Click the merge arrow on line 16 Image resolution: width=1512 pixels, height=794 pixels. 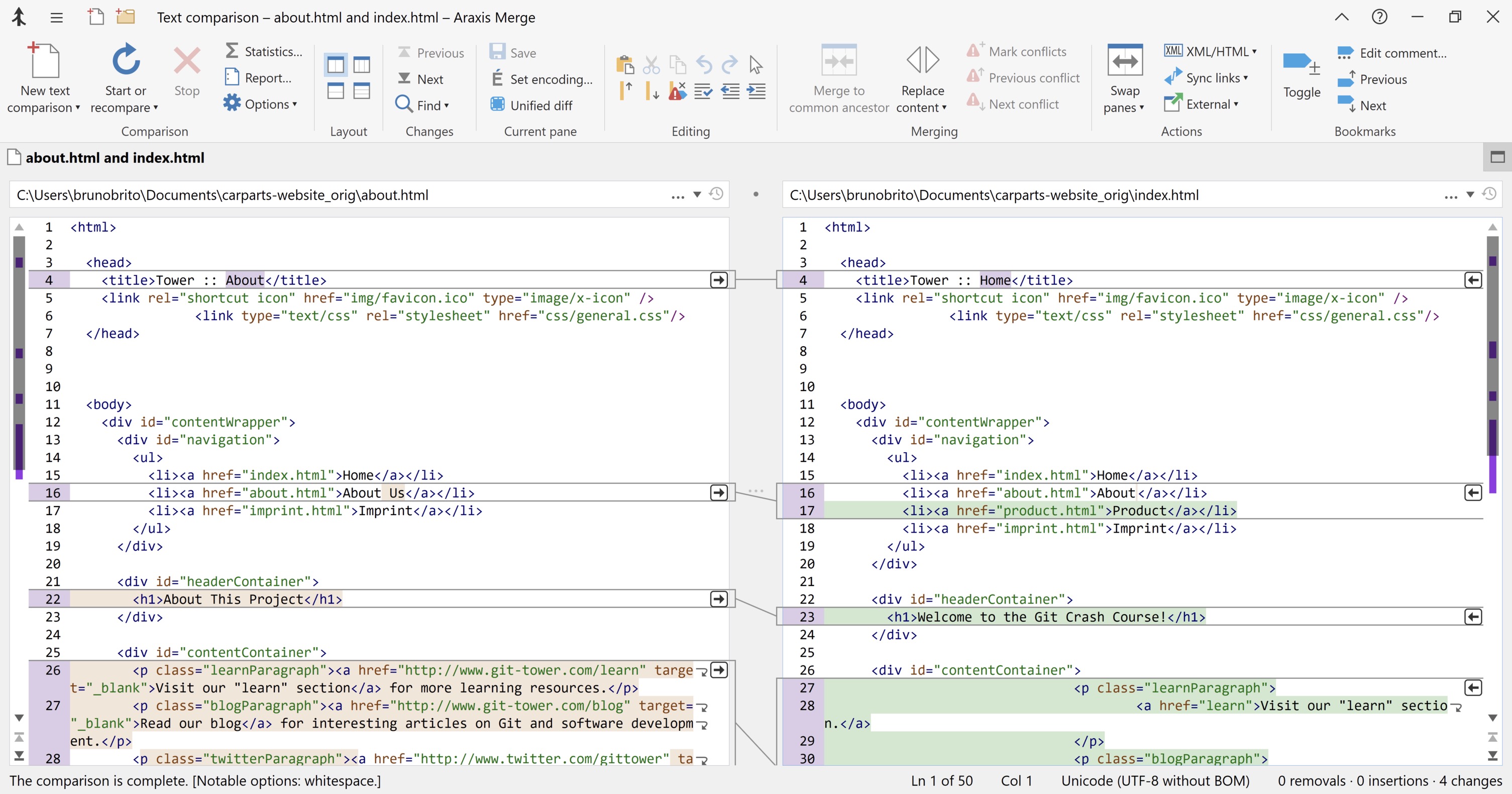(x=718, y=492)
